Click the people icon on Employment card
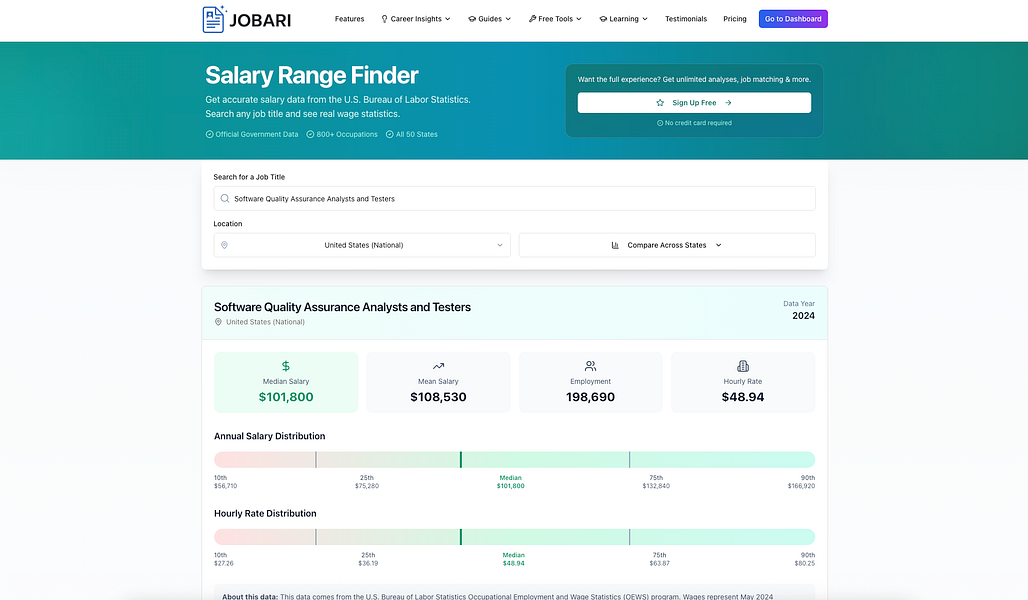This screenshot has width=1028, height=600. pyautogui.click(x=591, y=366)
